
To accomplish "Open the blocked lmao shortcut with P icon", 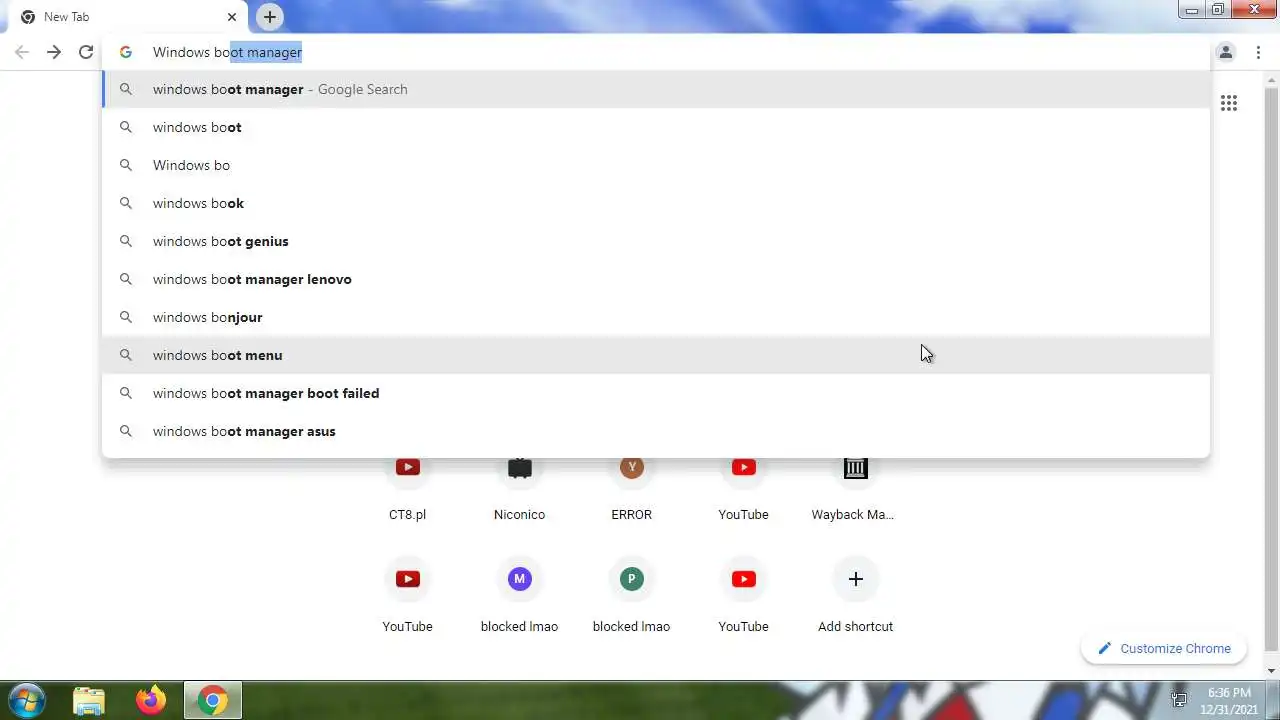I will [x=631, y=595].
